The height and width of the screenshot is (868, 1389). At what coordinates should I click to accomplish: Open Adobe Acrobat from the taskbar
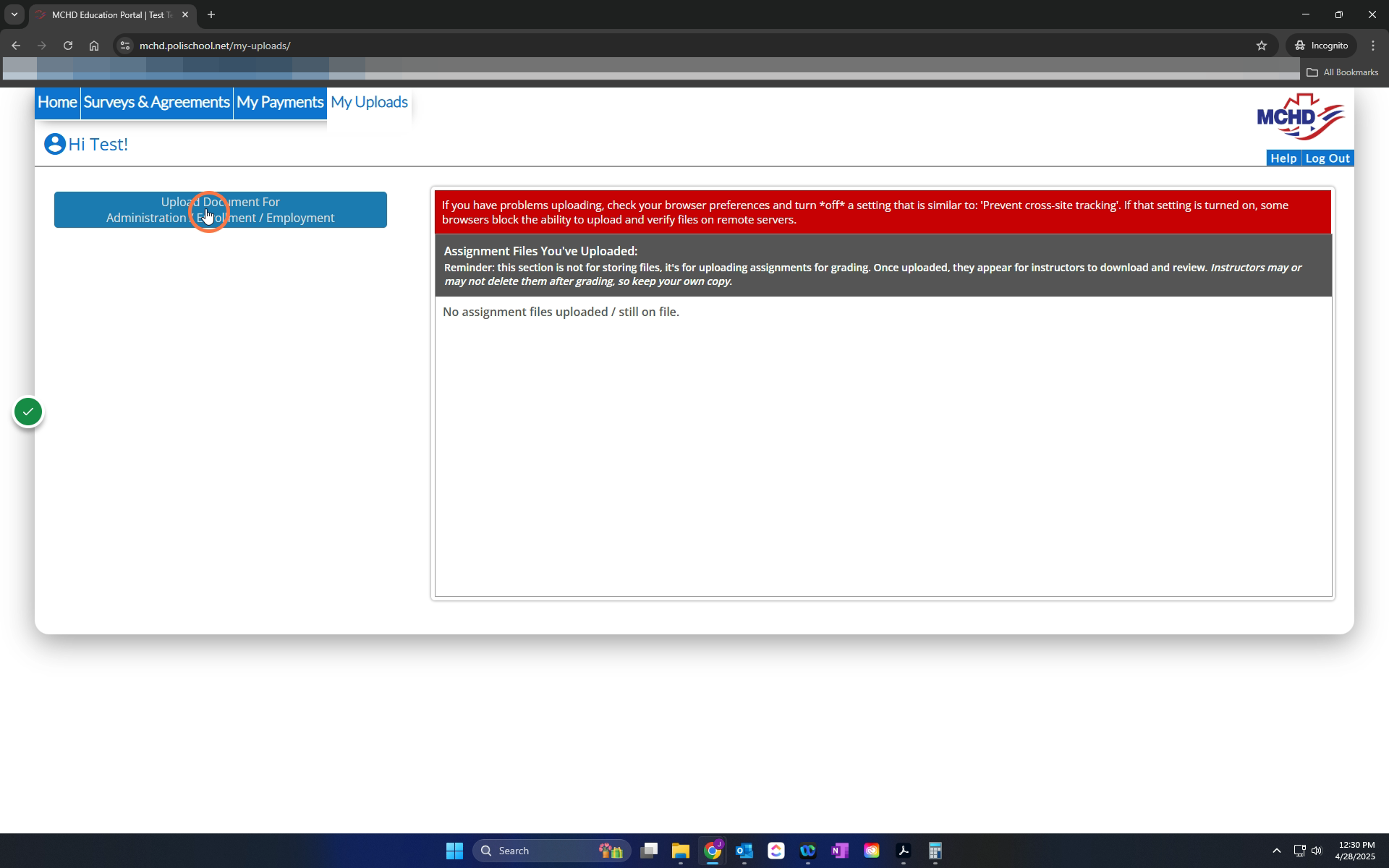tap(904, 851)
